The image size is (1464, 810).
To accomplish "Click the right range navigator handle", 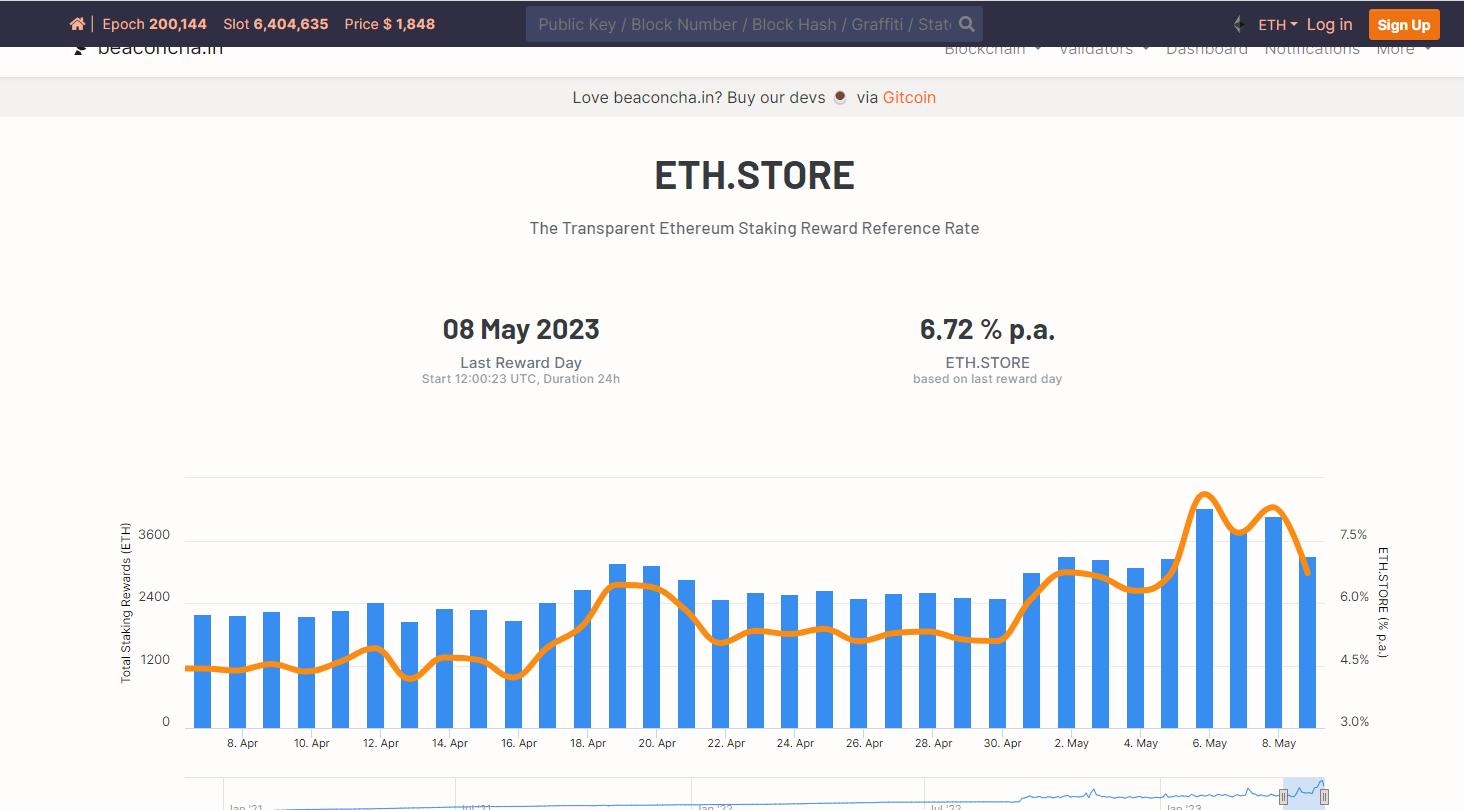I will tap(1324, 797).
